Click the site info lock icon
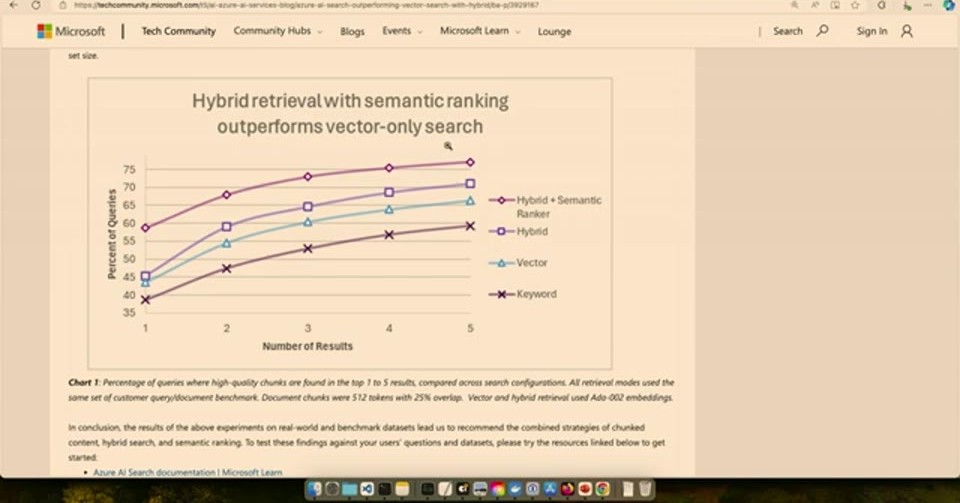The height and width of the screenshot is (503, 960). 62,5
